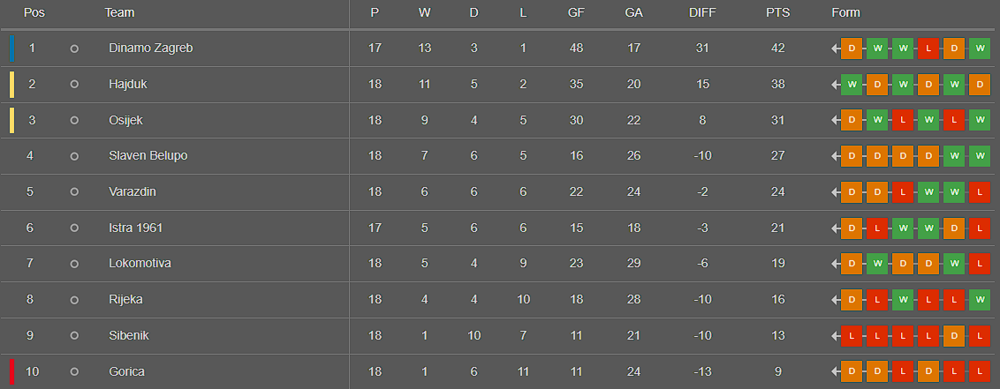Screen dimensions: 1000x389
Task: Click Rijeka's final green W form badge
Action: pos(979,300)
